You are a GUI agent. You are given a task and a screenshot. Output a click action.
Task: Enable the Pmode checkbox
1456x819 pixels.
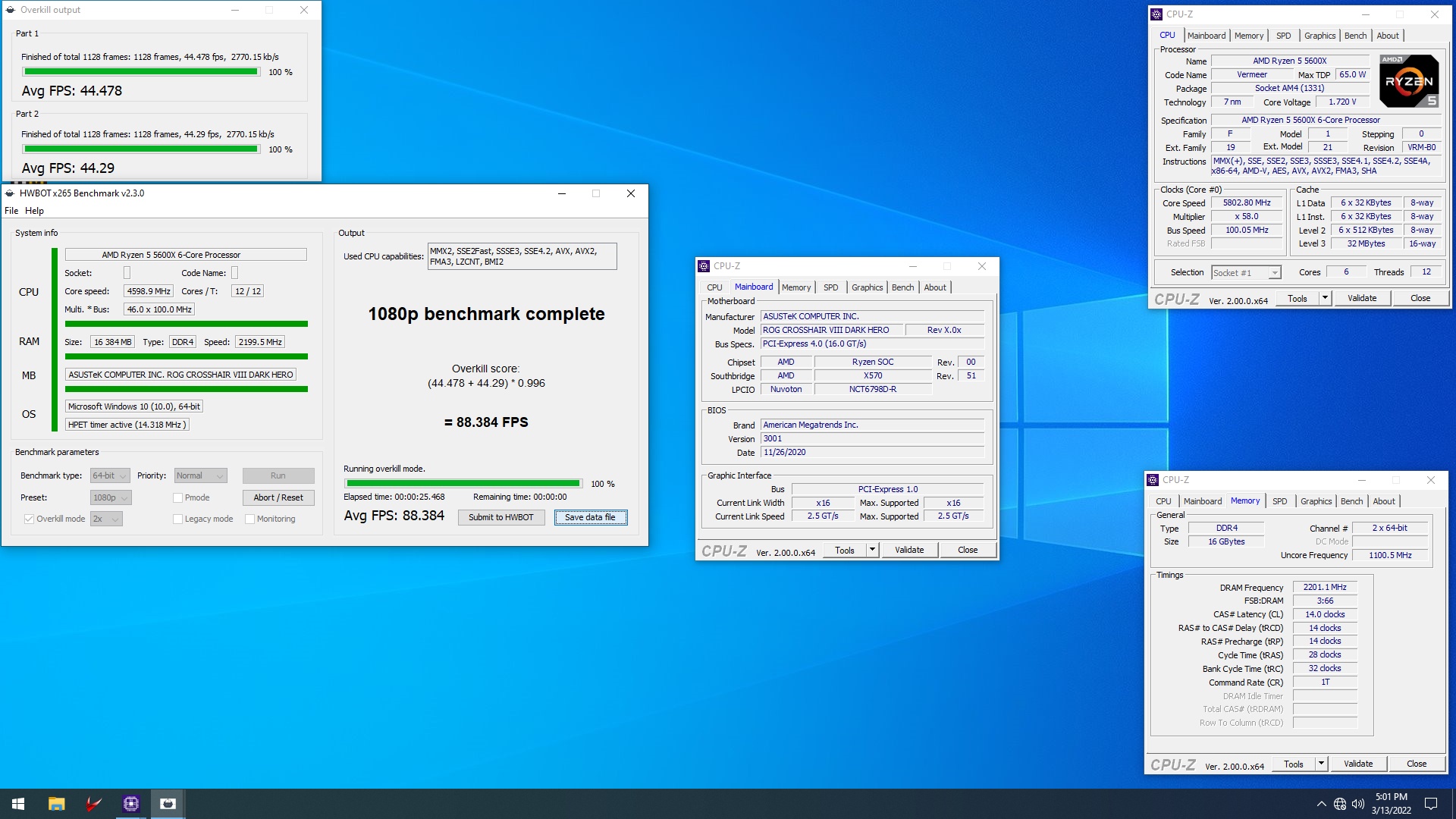click(x=177, y=498)
